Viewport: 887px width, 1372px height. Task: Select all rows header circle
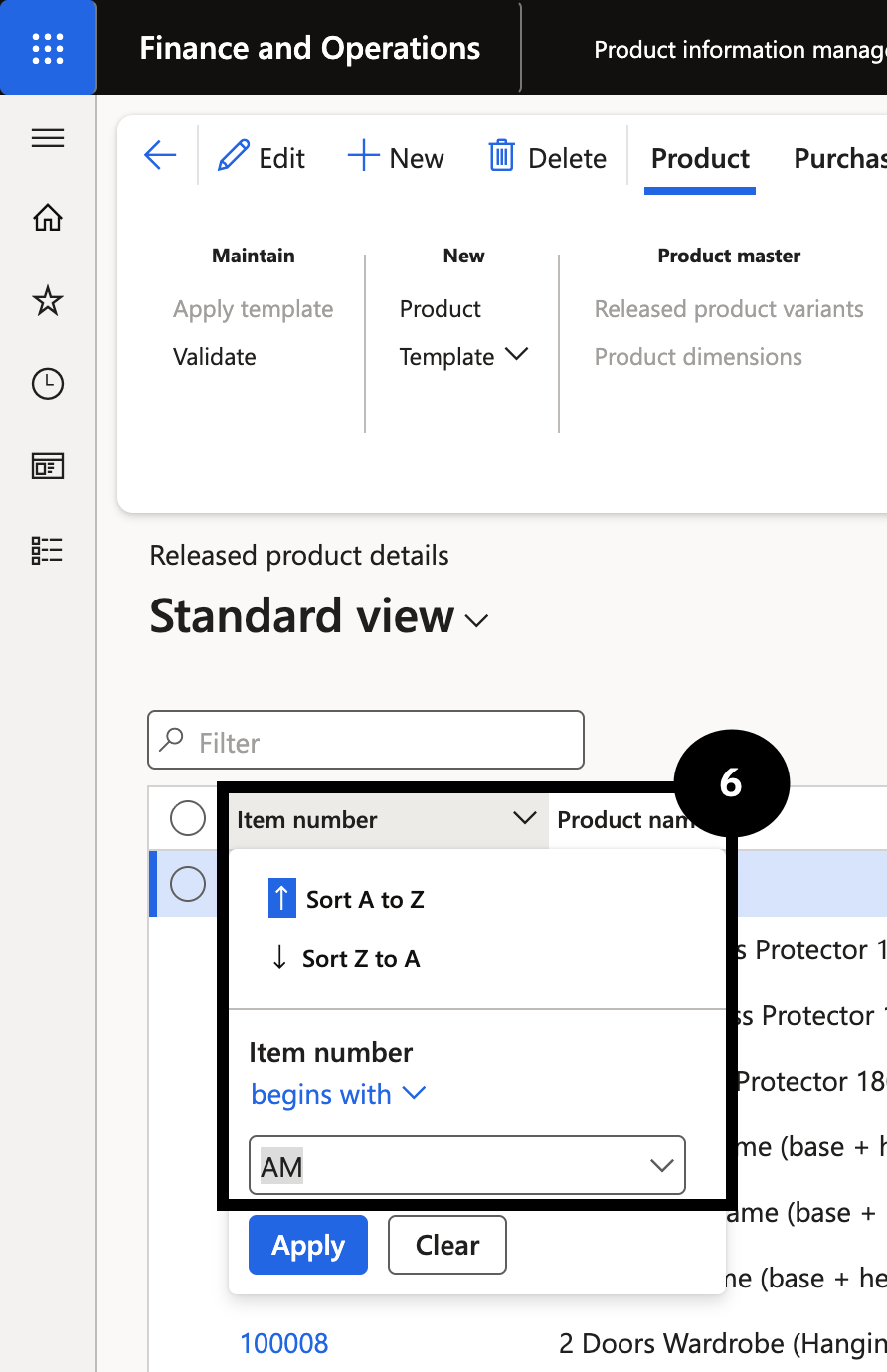tap(188, 819)
